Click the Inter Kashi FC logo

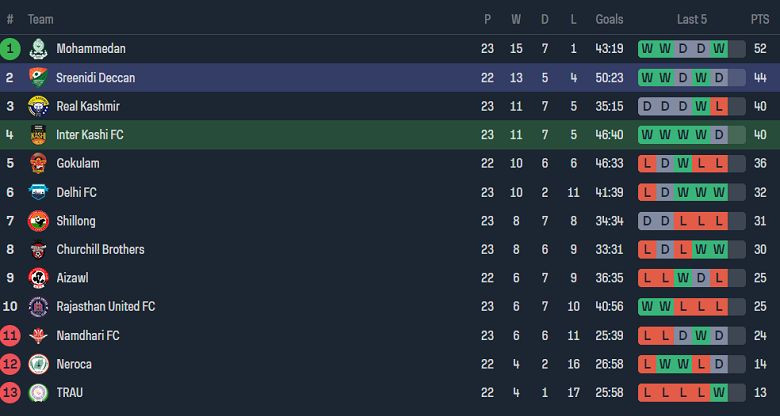pos(38,134)
